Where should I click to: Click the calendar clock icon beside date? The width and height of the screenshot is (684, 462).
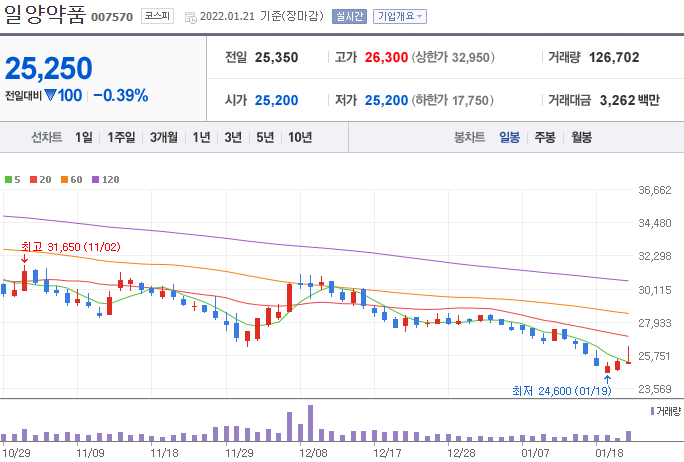pos(191,18)
